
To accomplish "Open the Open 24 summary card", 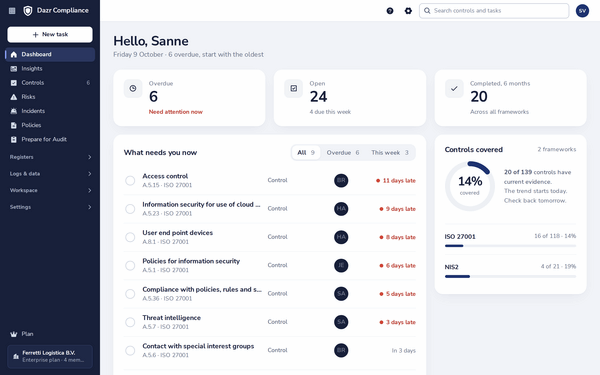I will [x=350, y=98].
